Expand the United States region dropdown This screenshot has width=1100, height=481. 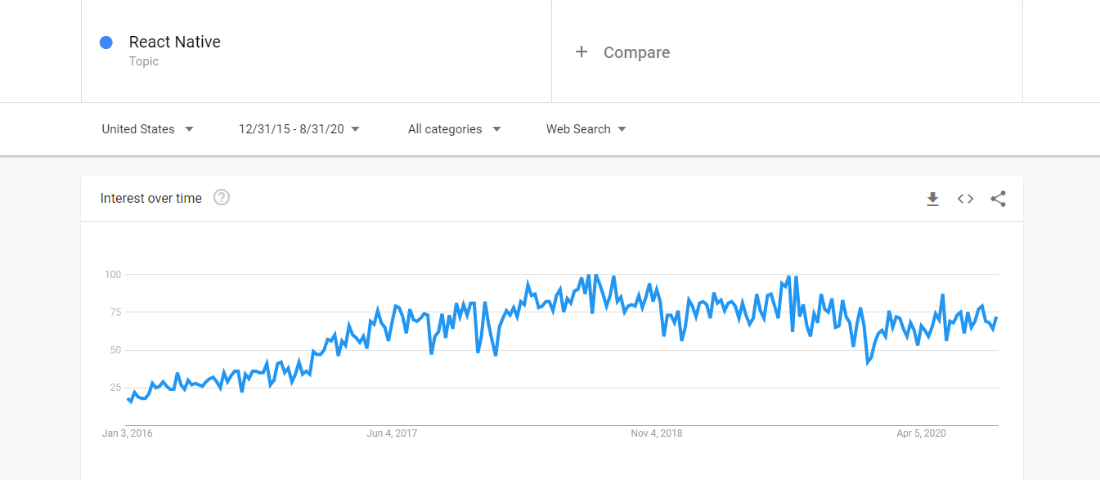click(147, 129)
